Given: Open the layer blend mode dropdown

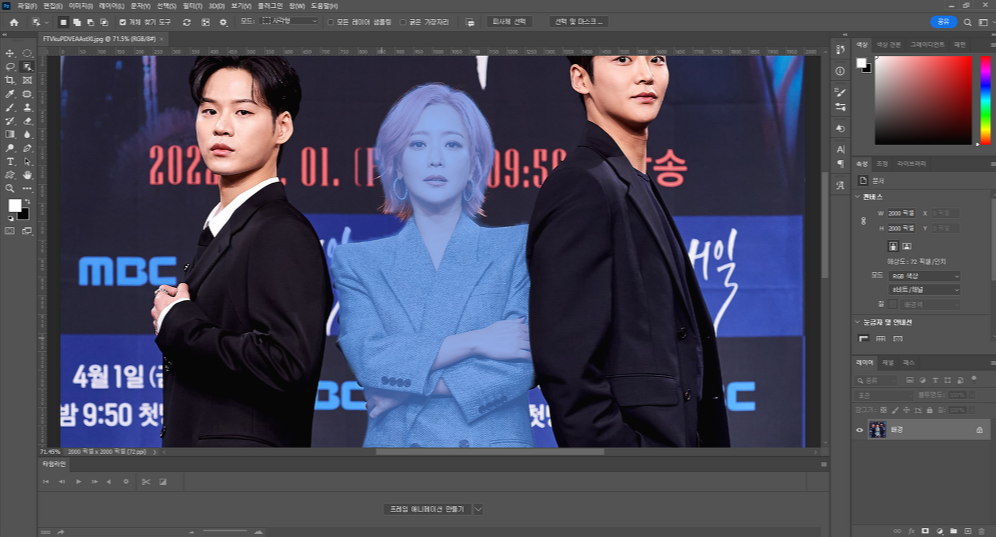Looking at the screenshot, I should coord(883,395).
